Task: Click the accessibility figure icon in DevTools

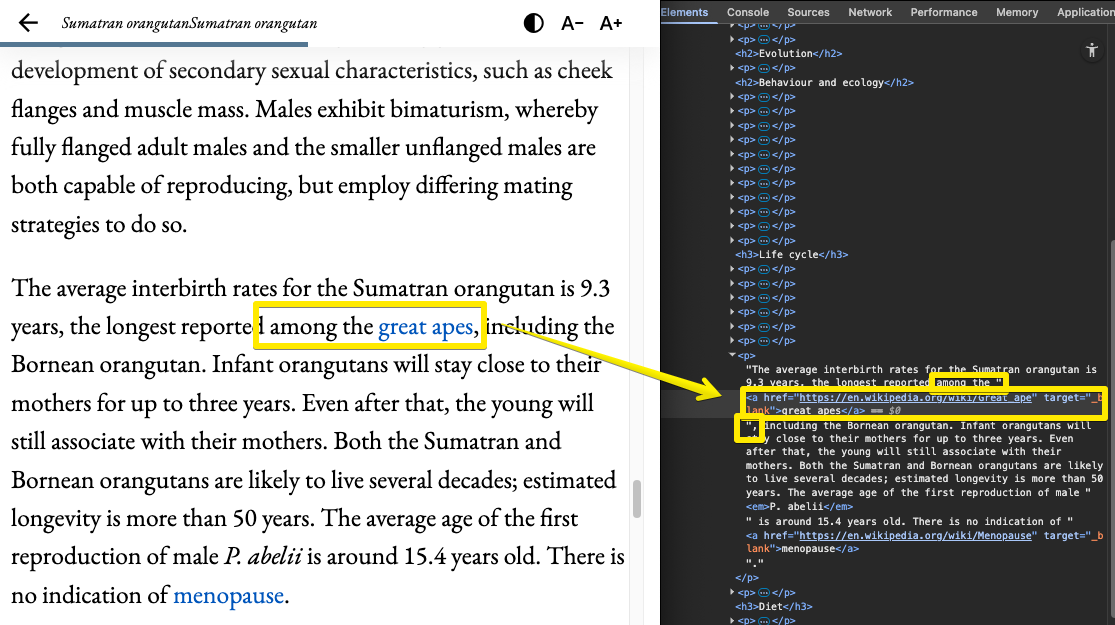Action: click(1091, 51)
